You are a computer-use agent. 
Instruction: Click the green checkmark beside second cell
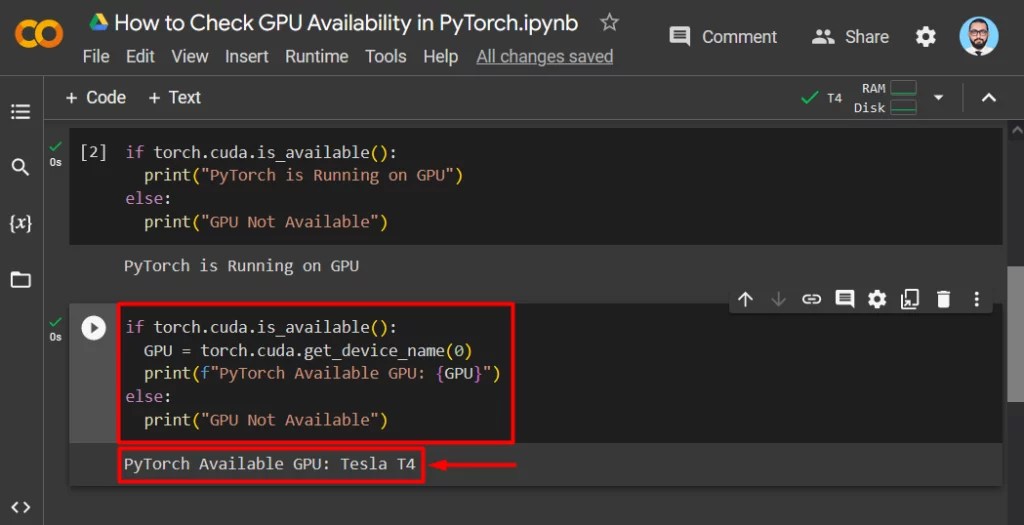[56, 321]
